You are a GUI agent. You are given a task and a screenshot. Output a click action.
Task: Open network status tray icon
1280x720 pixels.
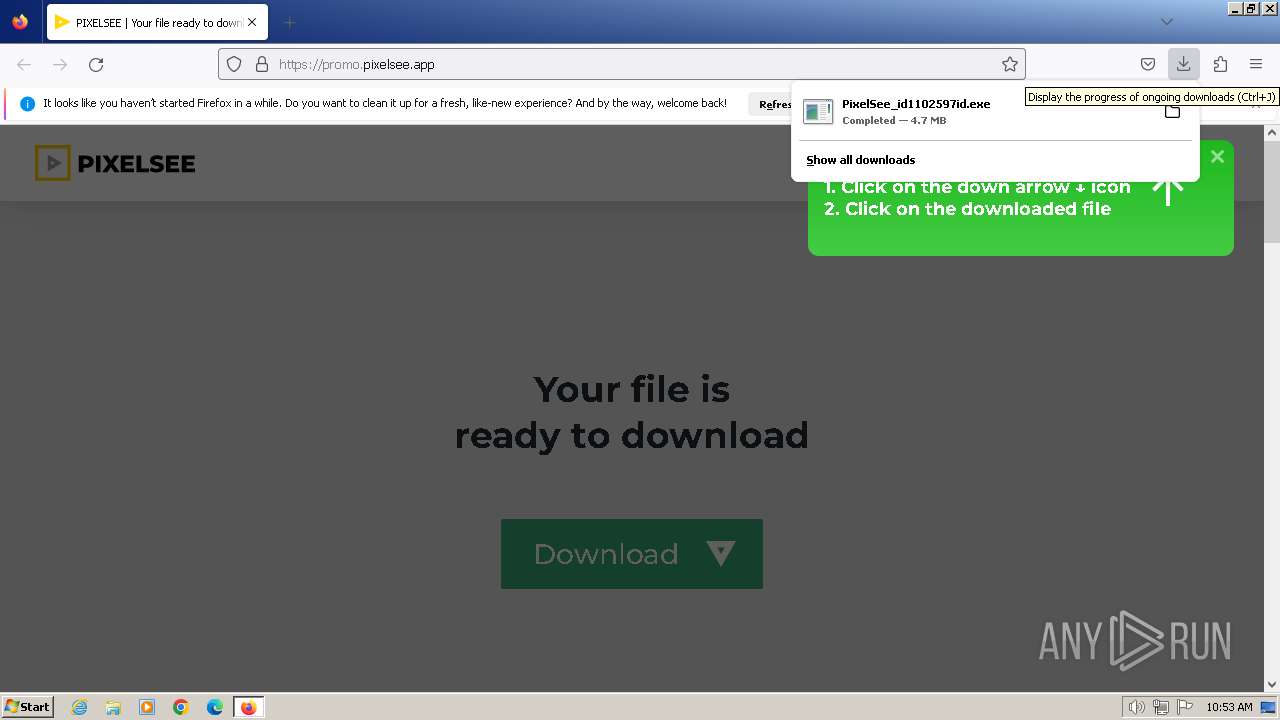[1161, 707]
